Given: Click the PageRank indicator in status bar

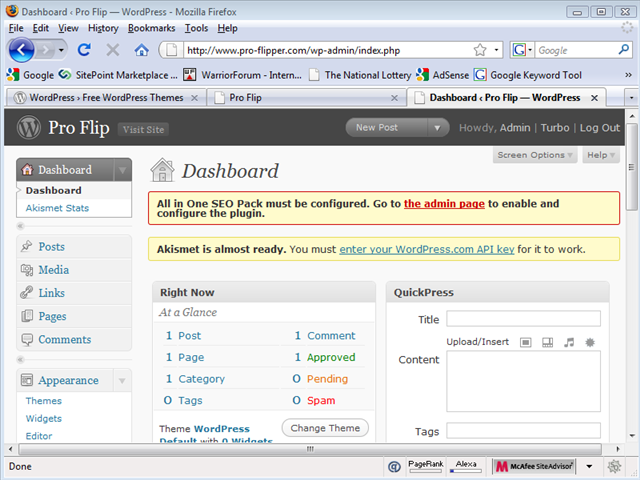Looking at the screenshot, I should click(x=426, y=466).
